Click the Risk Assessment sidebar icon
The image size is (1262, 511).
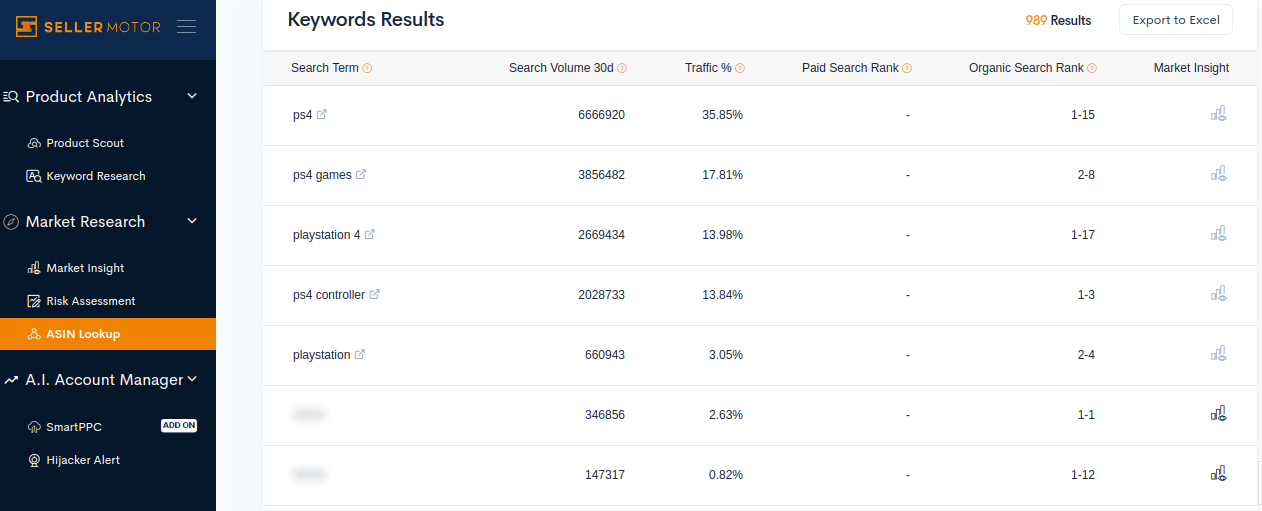pos(33,301)
